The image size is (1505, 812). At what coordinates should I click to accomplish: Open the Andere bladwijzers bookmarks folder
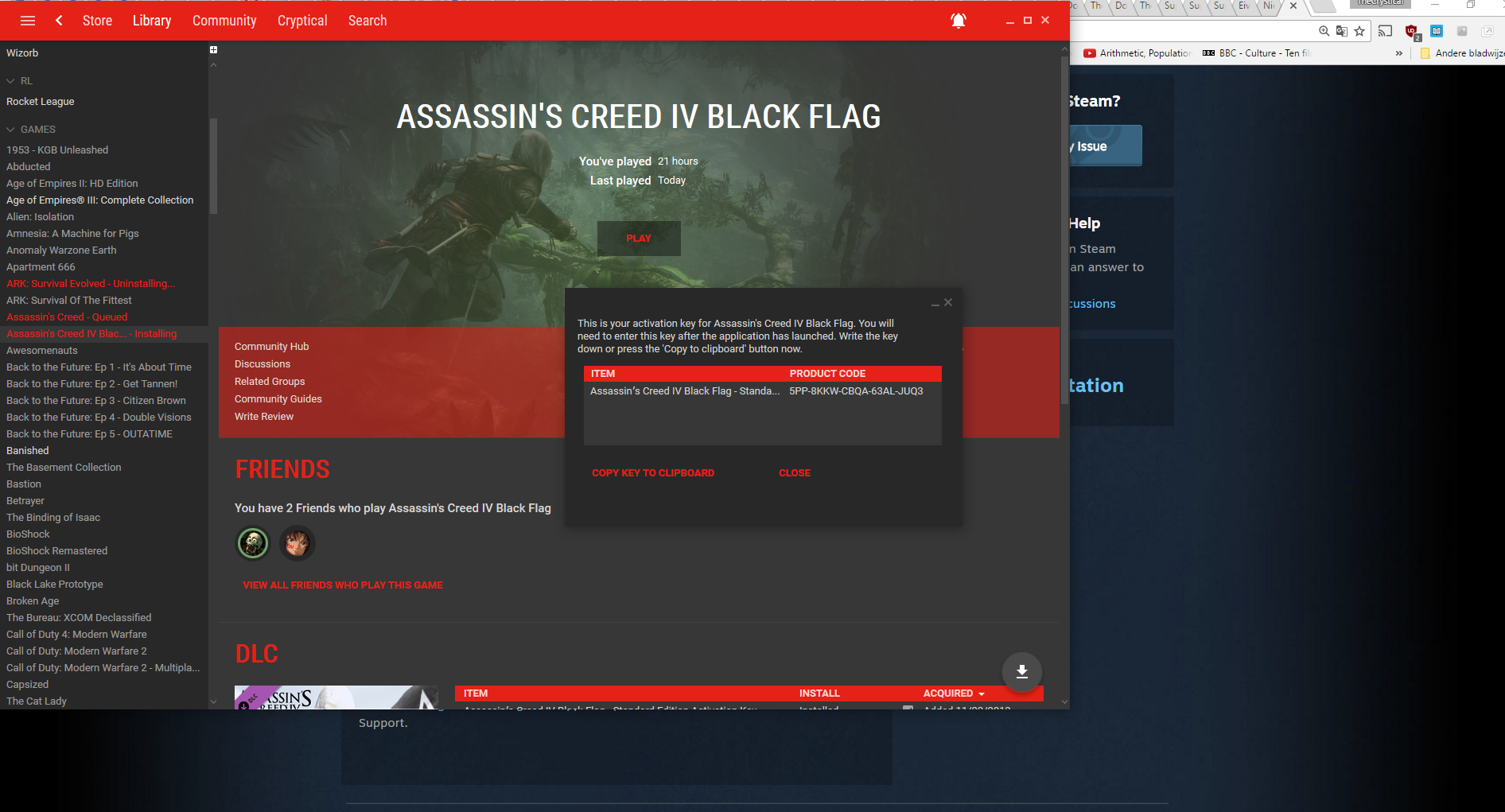click(1463, 53)
